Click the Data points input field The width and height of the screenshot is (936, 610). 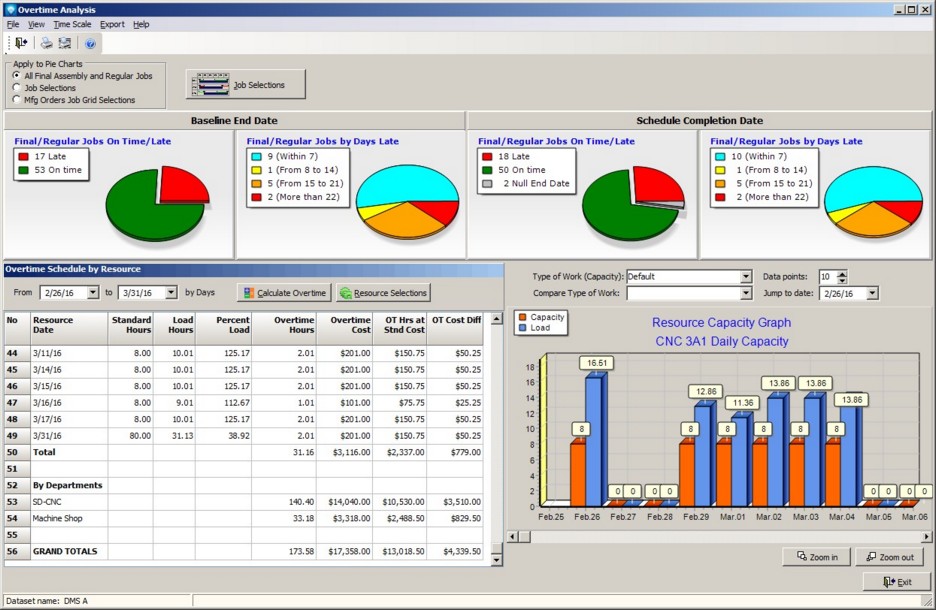coord(826,277)
